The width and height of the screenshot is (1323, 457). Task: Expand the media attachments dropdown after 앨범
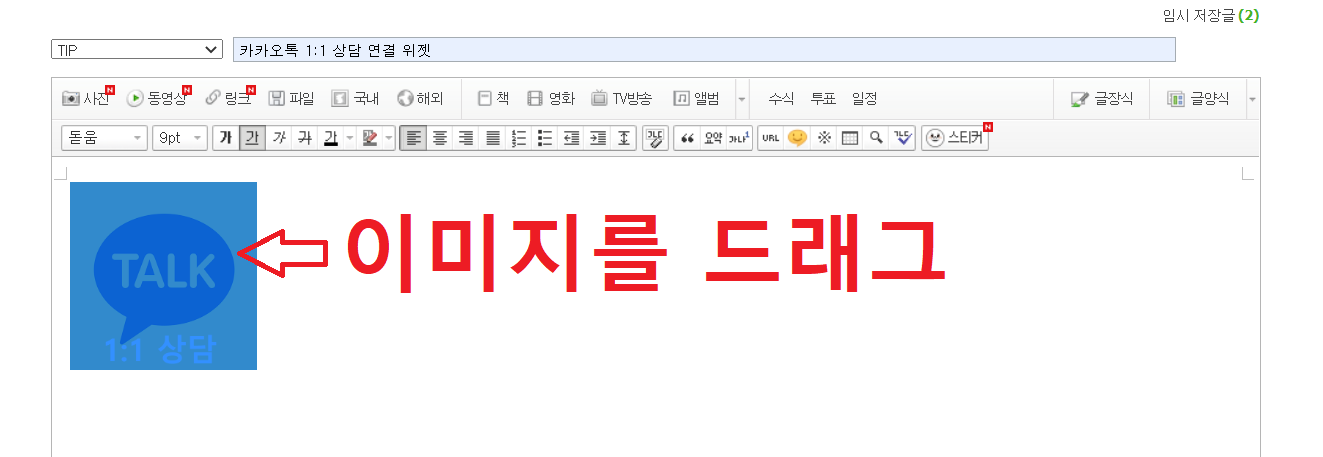click(x=742, y=99)
